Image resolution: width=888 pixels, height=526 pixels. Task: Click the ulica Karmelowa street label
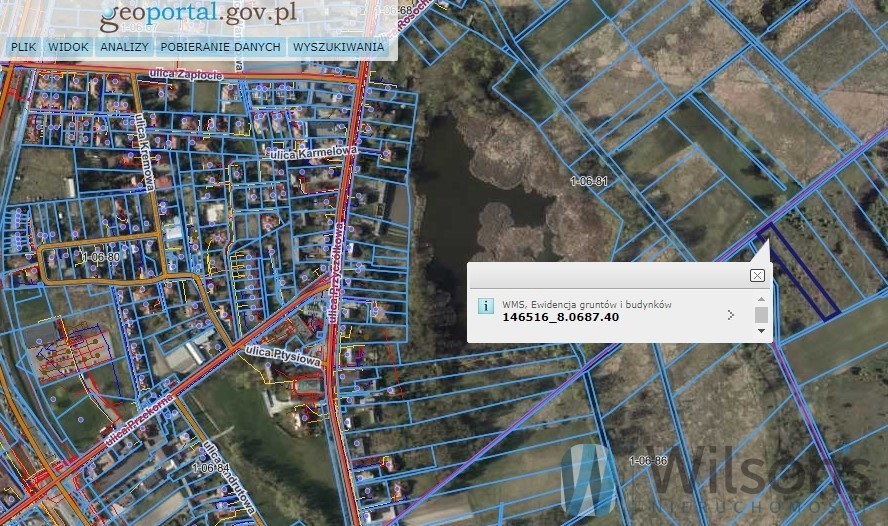click(x=313, y=152)
